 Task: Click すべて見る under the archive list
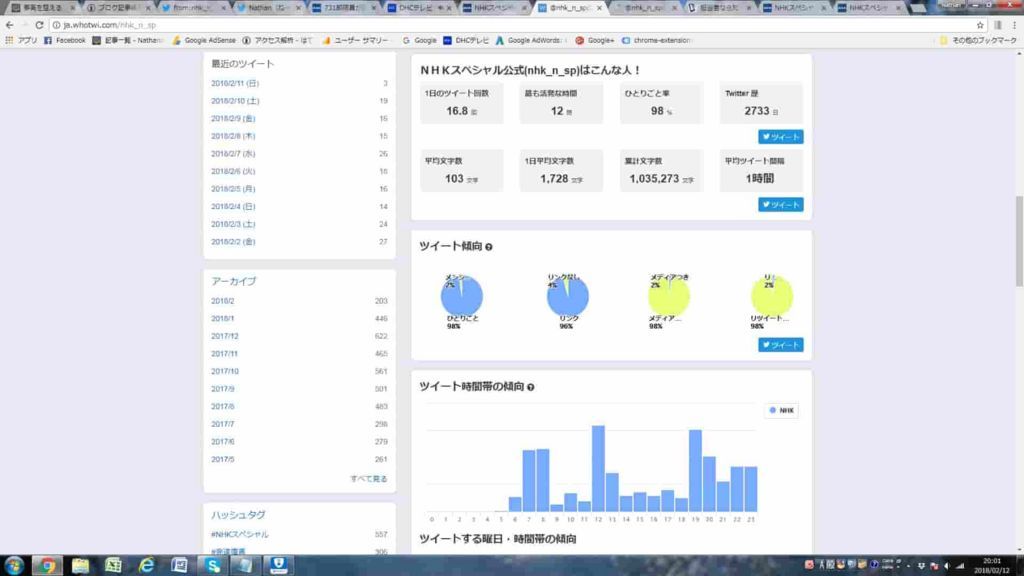point(368,479)
